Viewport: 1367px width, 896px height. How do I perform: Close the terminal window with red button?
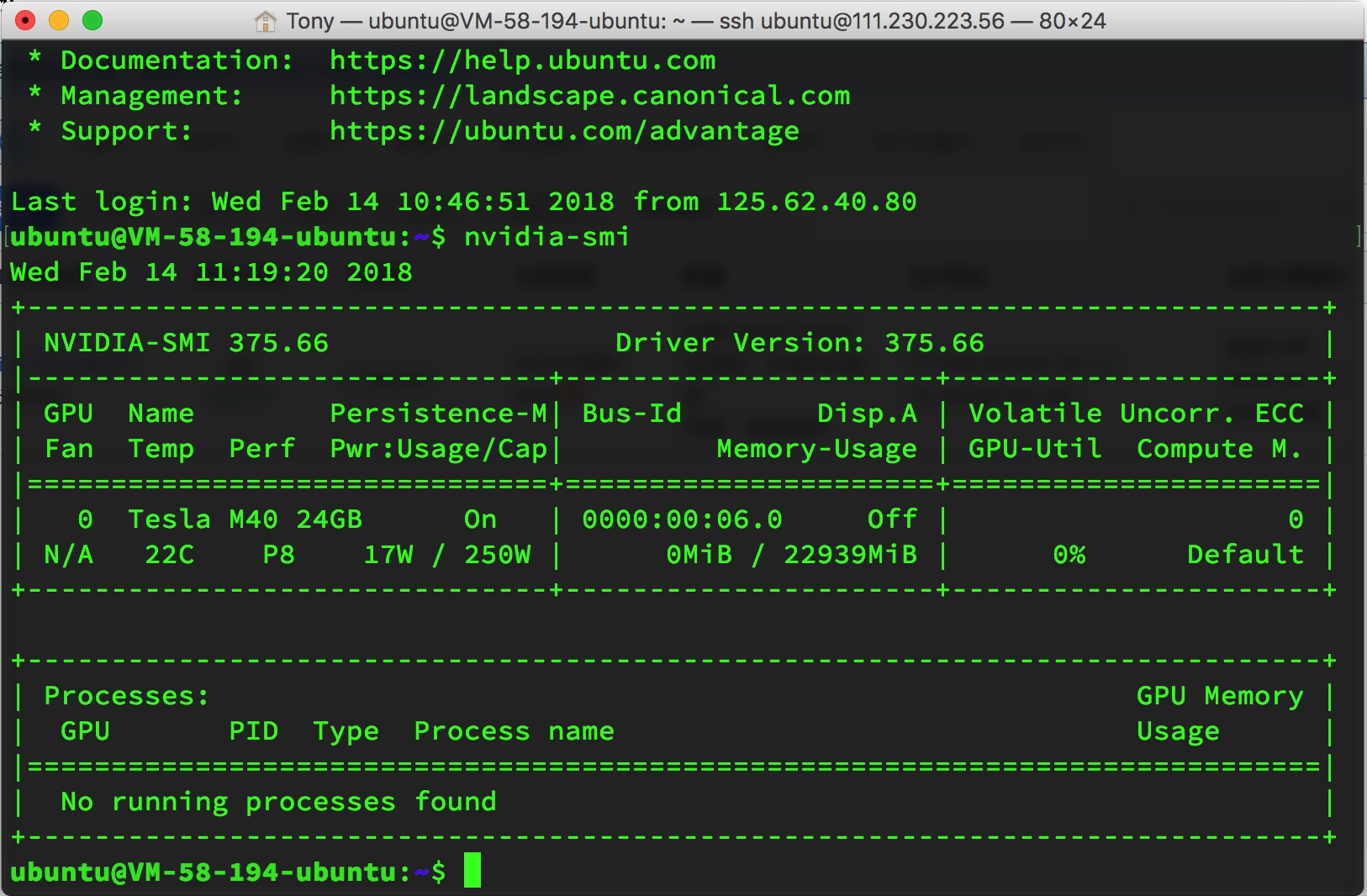click(25, 20)
